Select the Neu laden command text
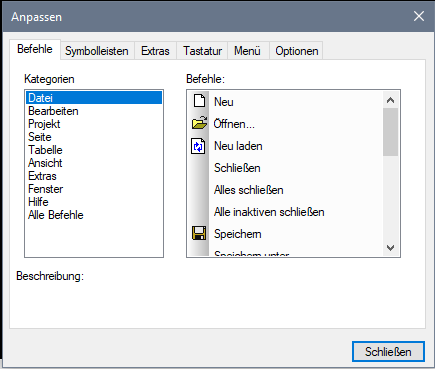This screenshot has width=435, height=369. click(238, 146)
